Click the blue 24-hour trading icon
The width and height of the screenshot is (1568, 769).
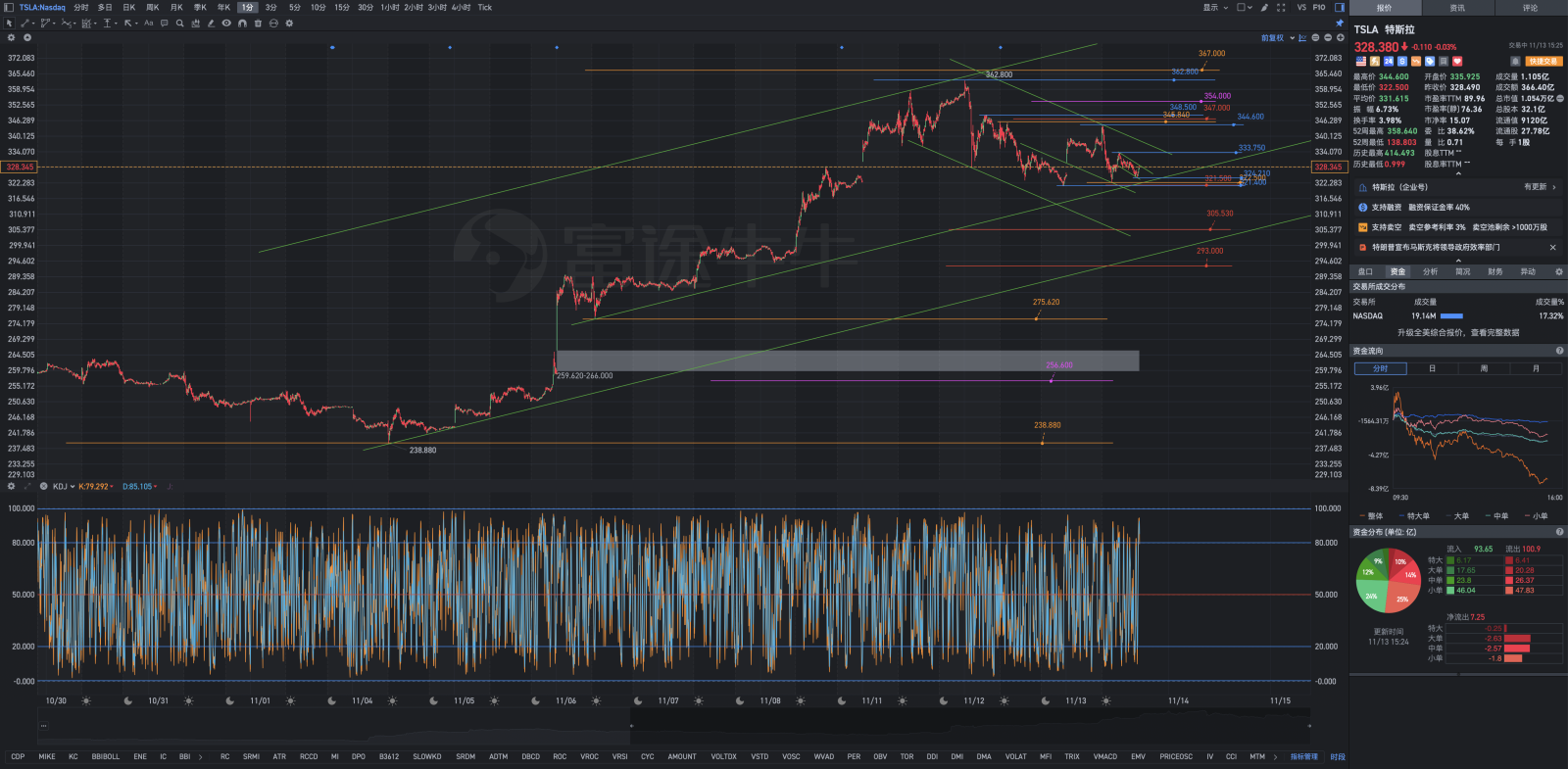pos(1389,61)
